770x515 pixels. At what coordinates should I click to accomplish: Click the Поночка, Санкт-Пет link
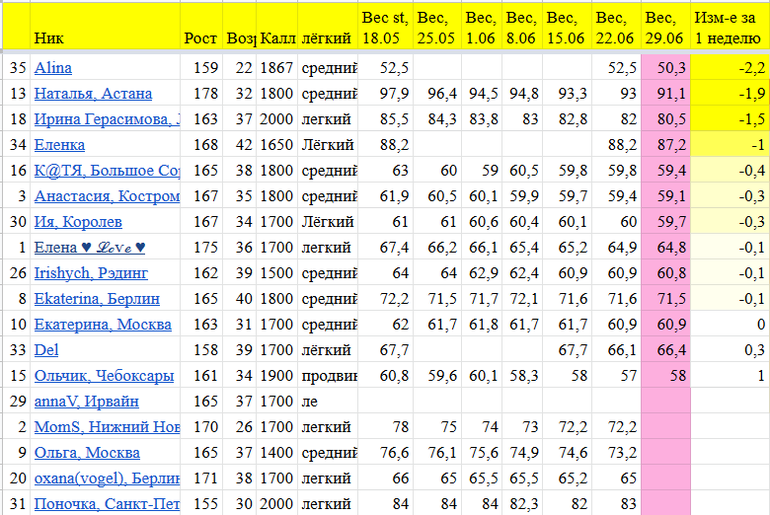[x=107, y=505]
